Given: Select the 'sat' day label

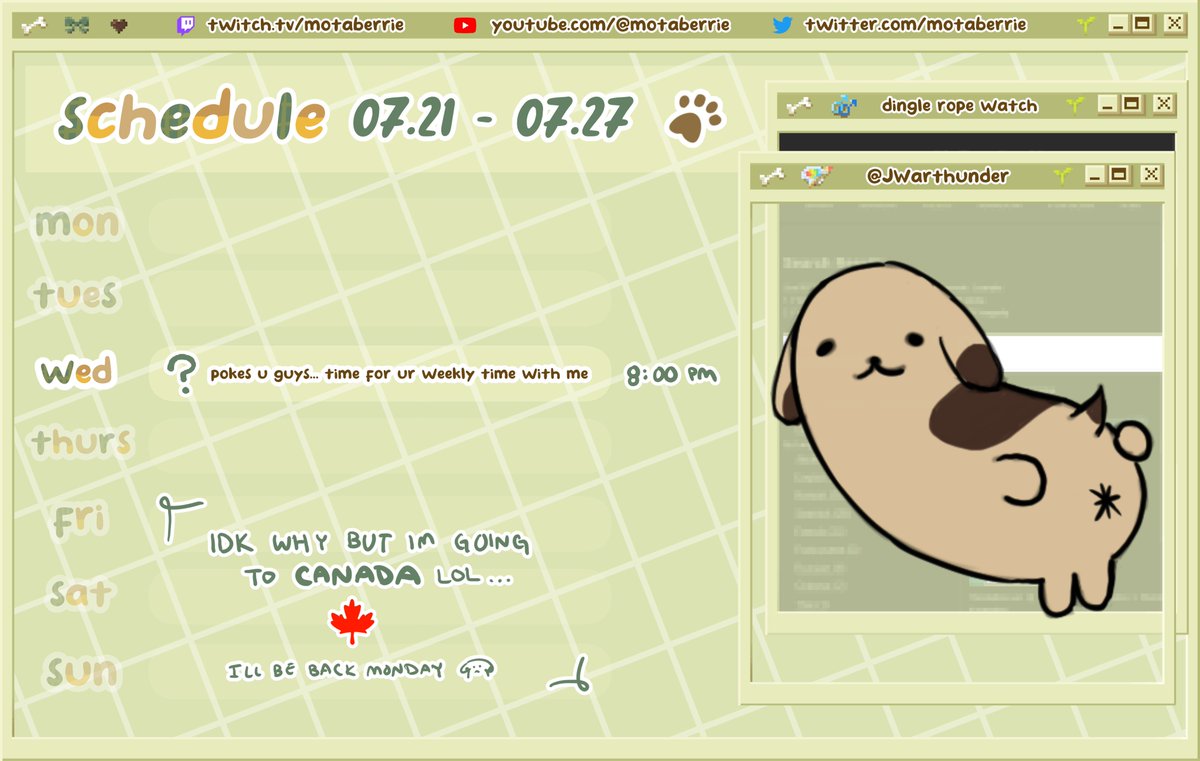Looking at the screenshot, I should [x=80, y=594].
